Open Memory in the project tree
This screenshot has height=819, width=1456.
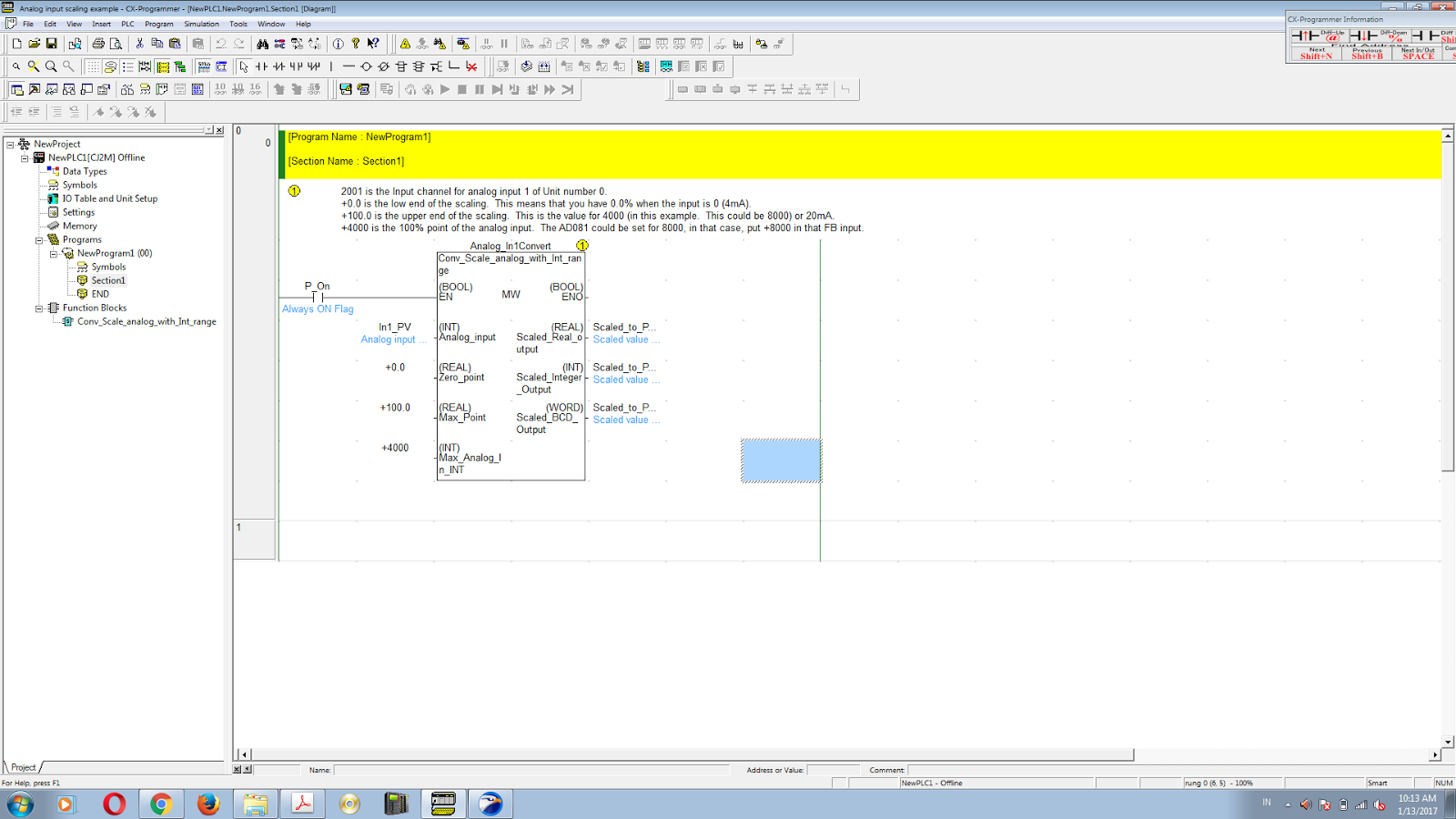pyautogui.click(x=79, y=226)
